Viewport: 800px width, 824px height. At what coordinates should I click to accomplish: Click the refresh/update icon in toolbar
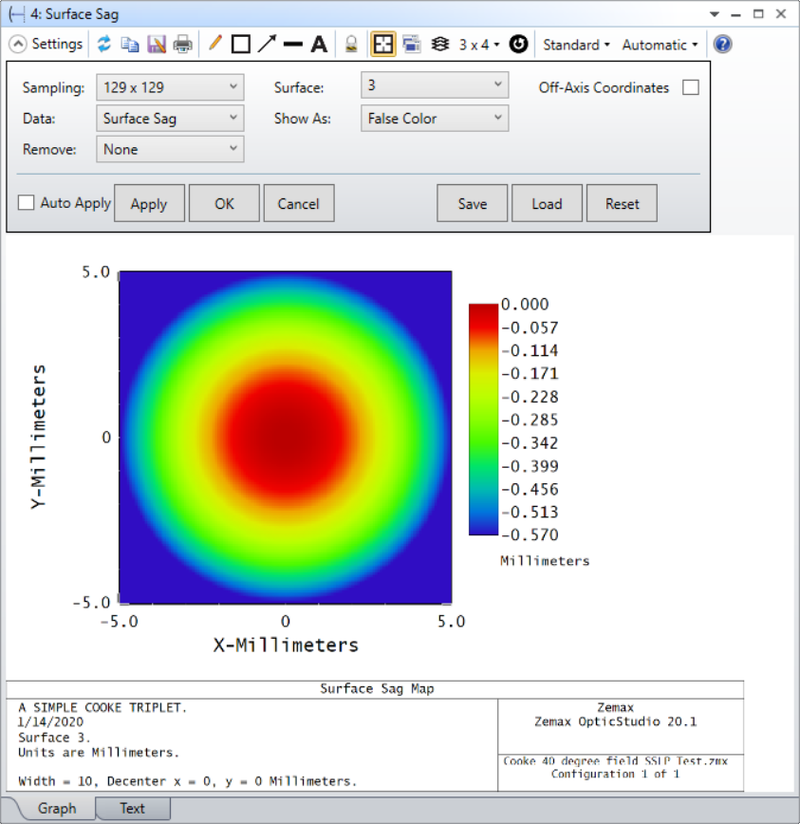tap(104, 44)
